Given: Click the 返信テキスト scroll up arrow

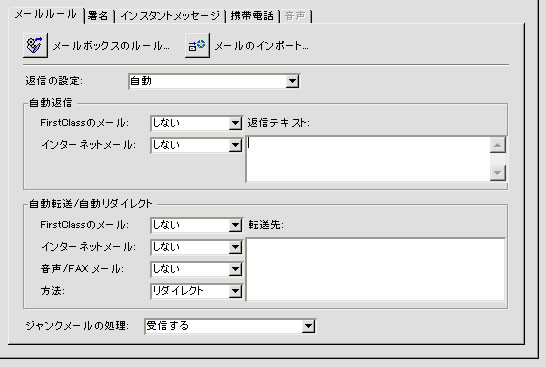Looking at the screenshot, I should (498, 145).
